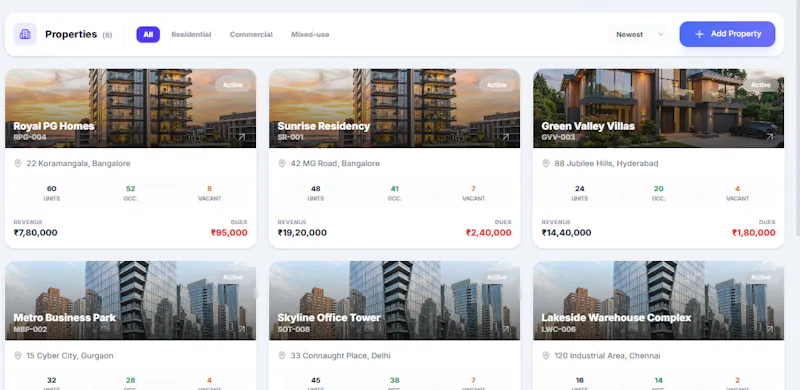Open the Green Valley Villas property image
Screen dimensions: 800x390
click(x=659, y=108)
